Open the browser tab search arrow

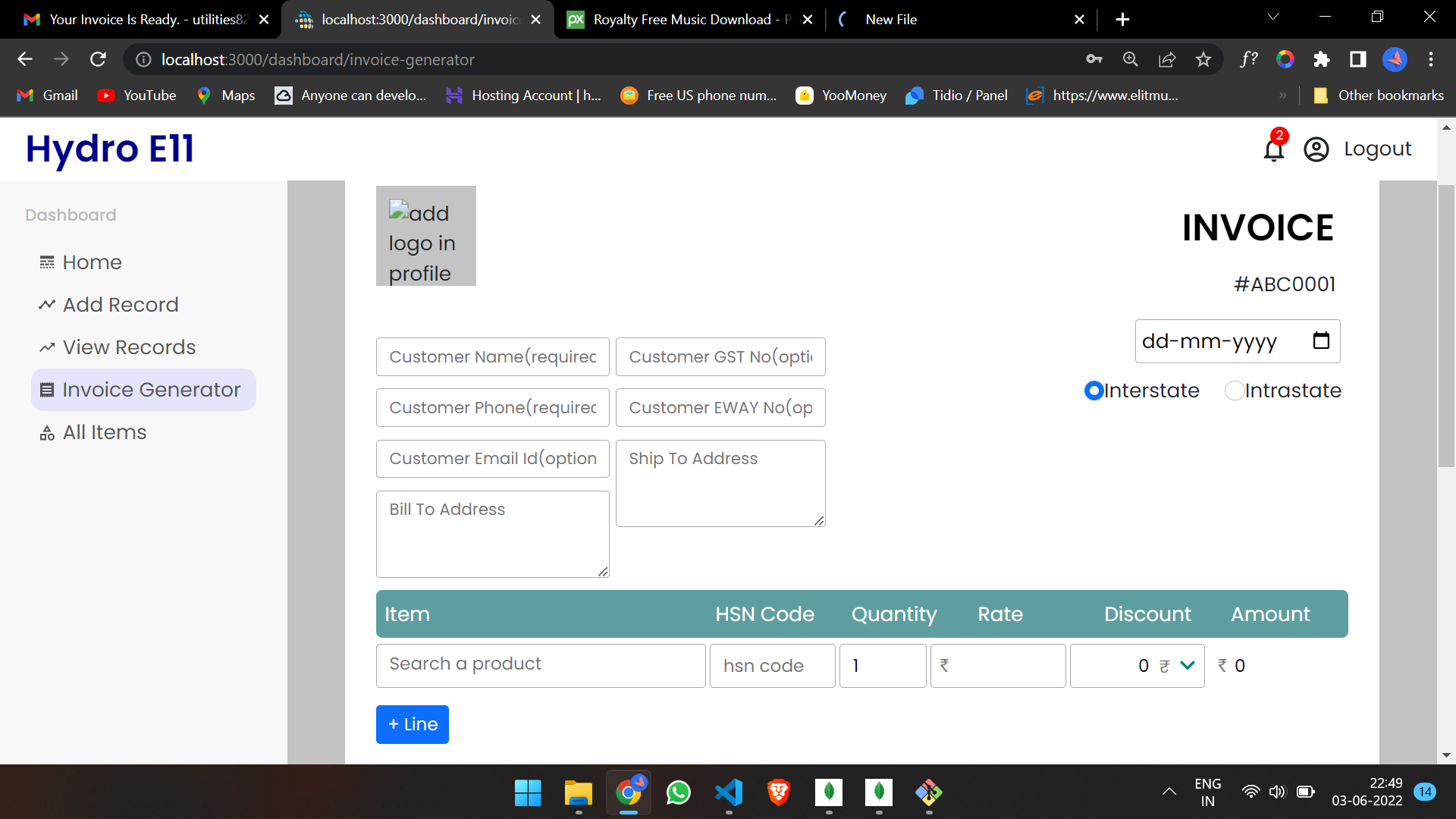(x=1273, y=16)
